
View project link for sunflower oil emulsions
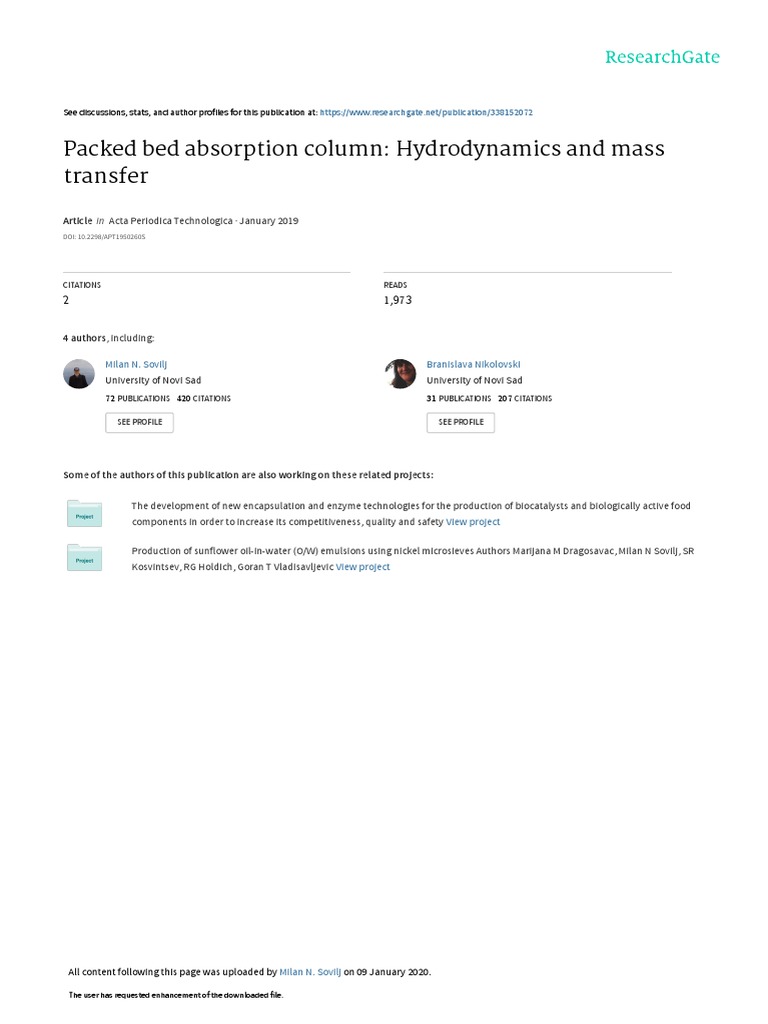(x=363, y=567)
